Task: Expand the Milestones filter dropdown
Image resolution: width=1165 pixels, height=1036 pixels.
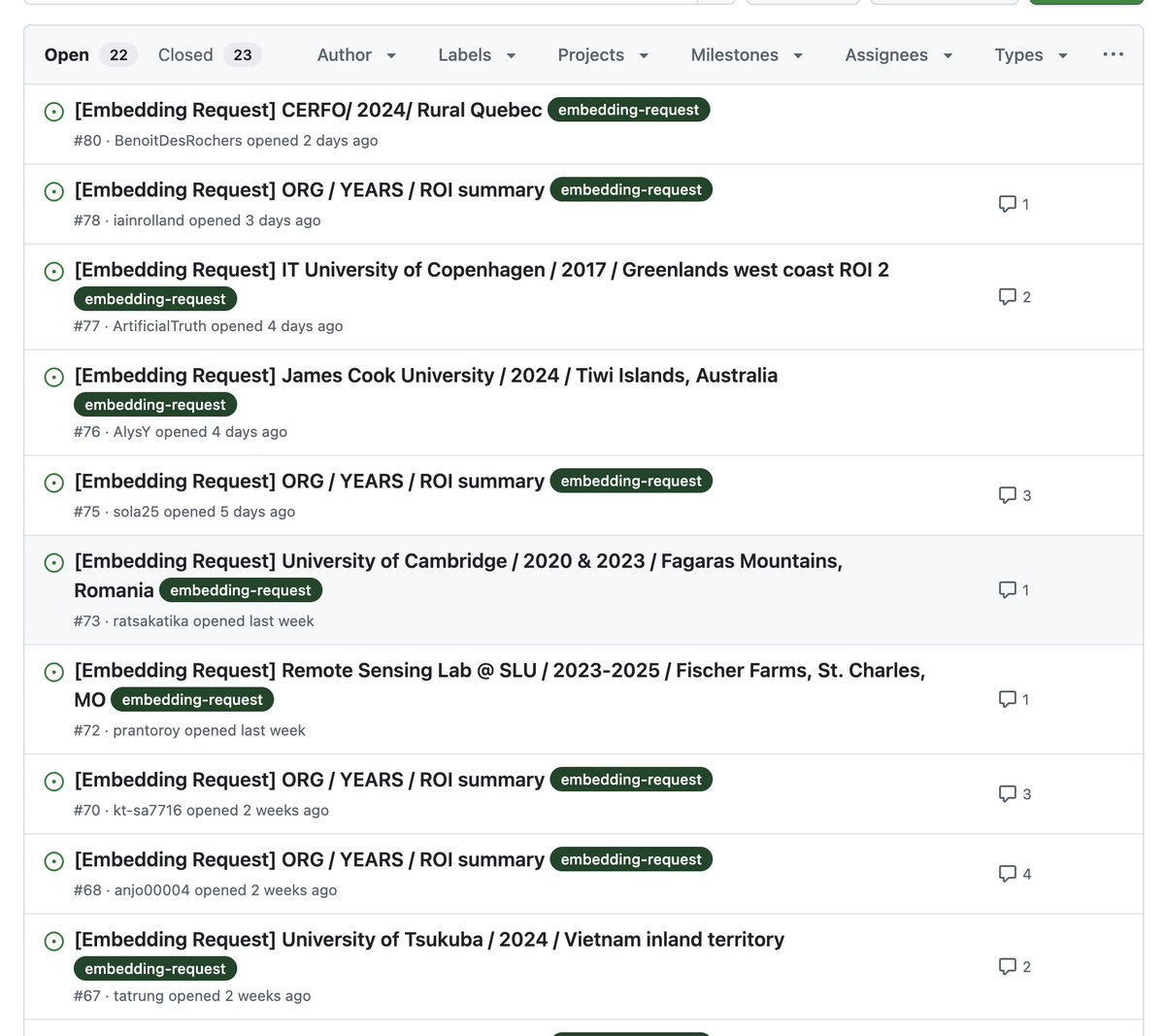Action: pyautogui.click(x=747, y=55)
